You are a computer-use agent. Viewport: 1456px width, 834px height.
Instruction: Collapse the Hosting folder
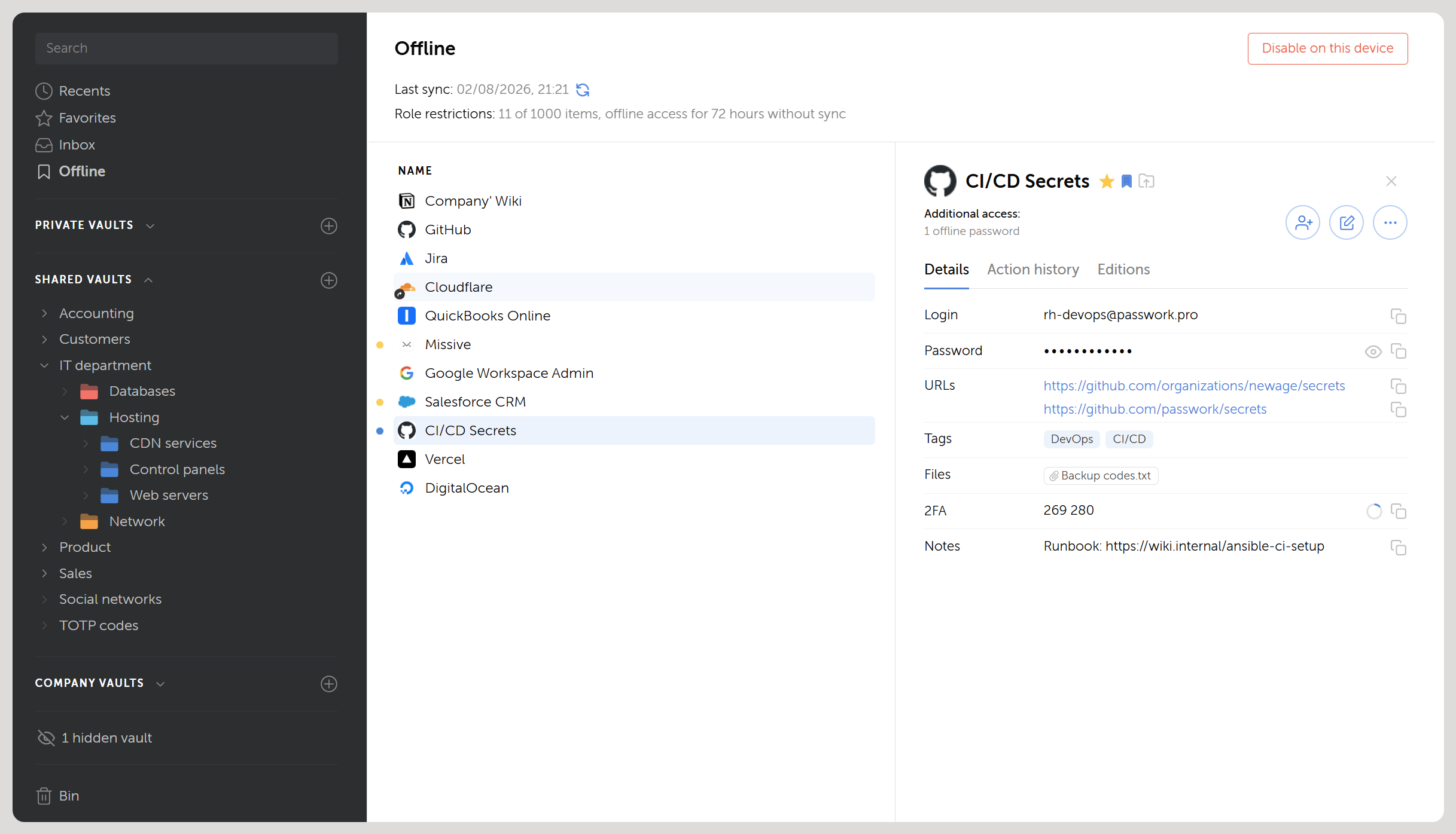(65, 417)
